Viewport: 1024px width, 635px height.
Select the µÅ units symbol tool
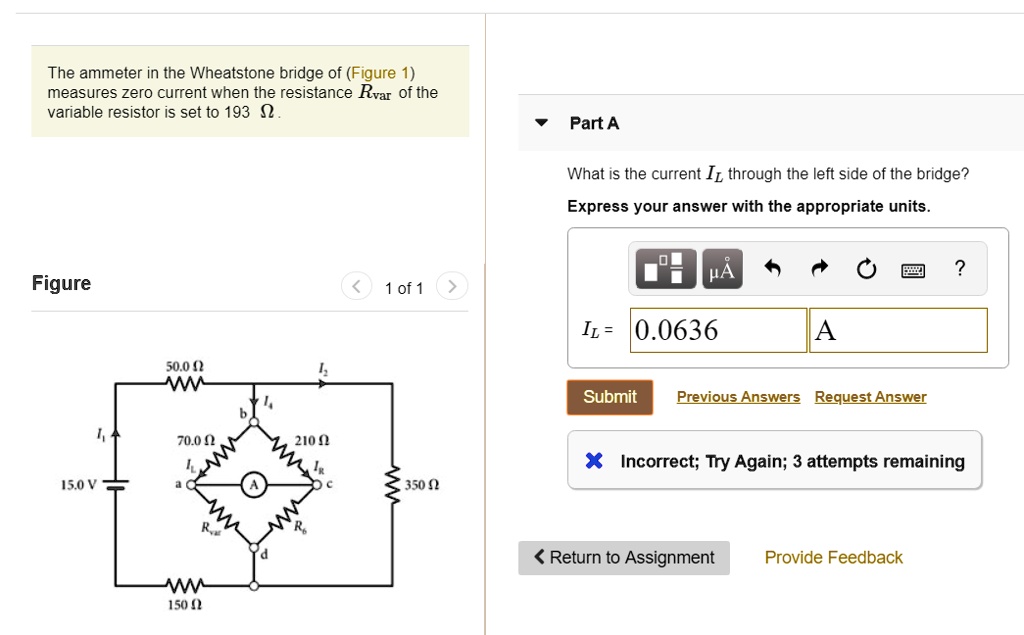722,268
